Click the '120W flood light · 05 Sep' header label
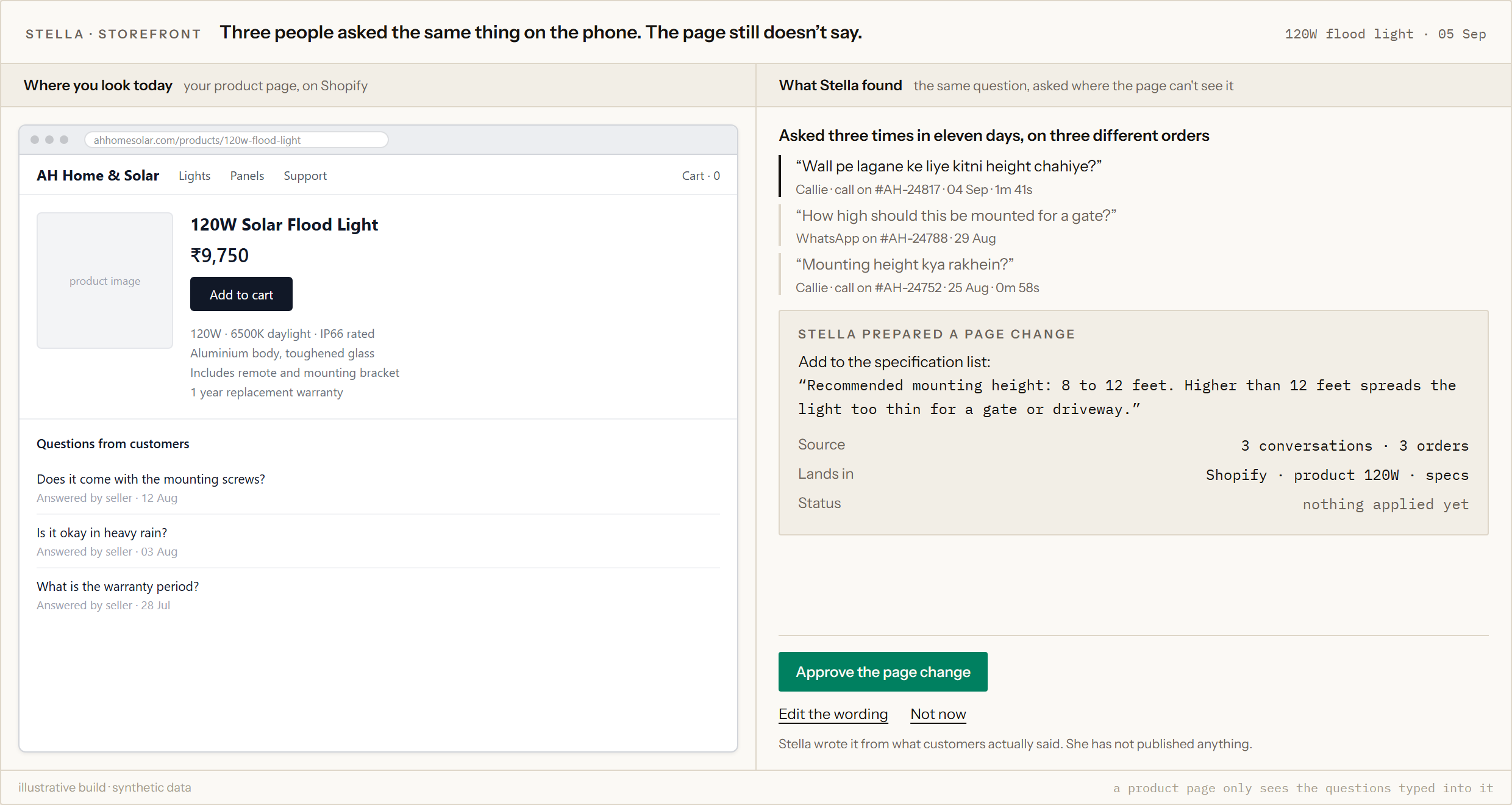Screen dimensions: 1512x805 click(x=1385, y=34)
